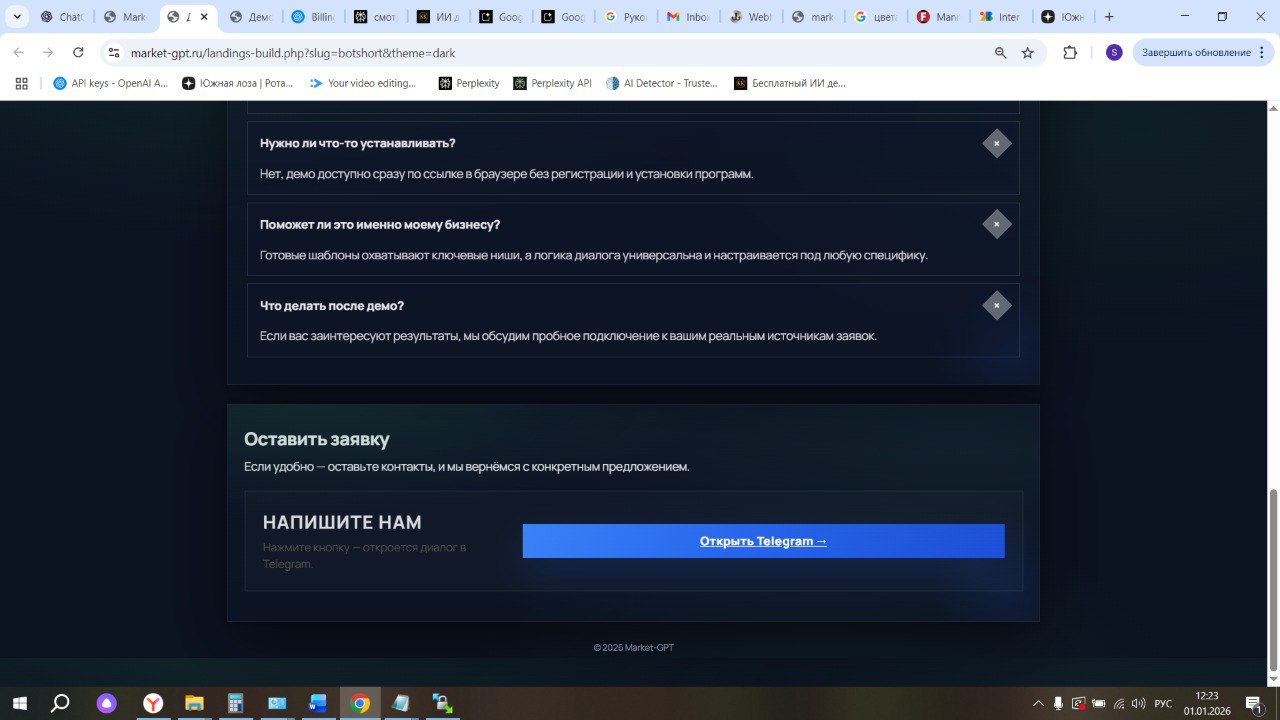This screenshot has width=1280, height=720.
Task: Open File Explorer from the taskbar
Action: pos(193,703)
